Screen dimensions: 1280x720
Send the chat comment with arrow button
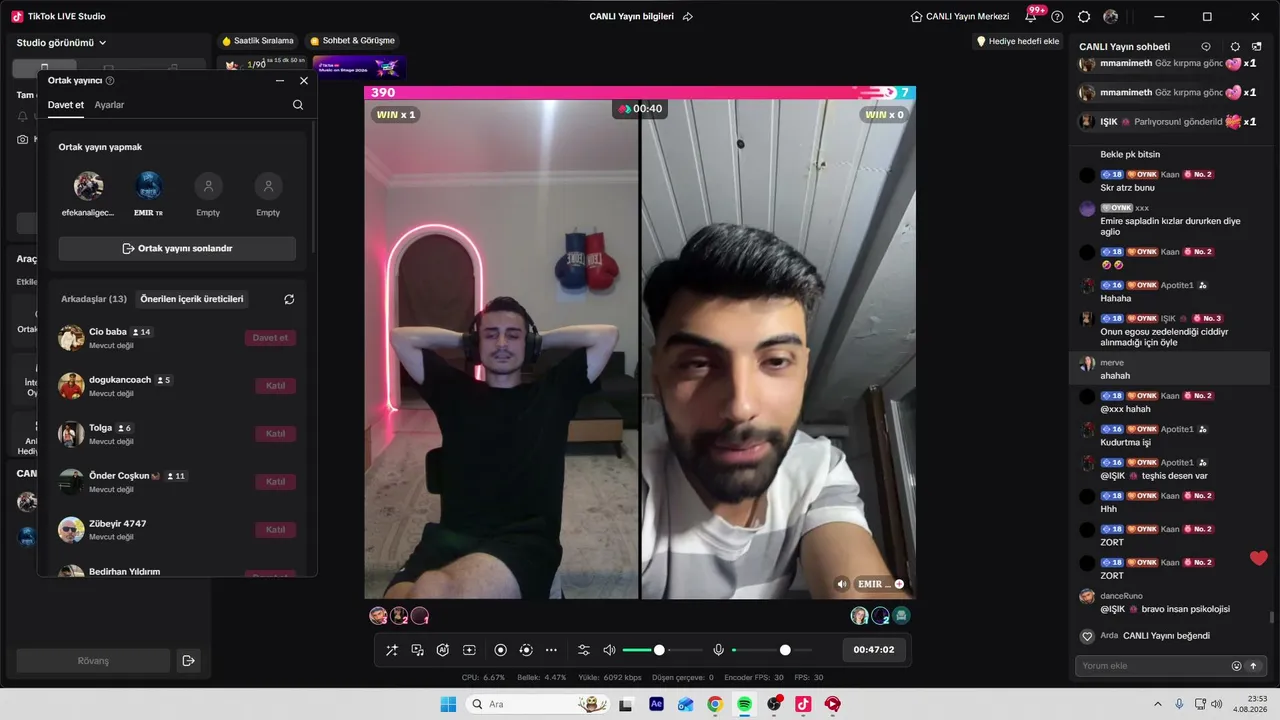[1253, 666]
